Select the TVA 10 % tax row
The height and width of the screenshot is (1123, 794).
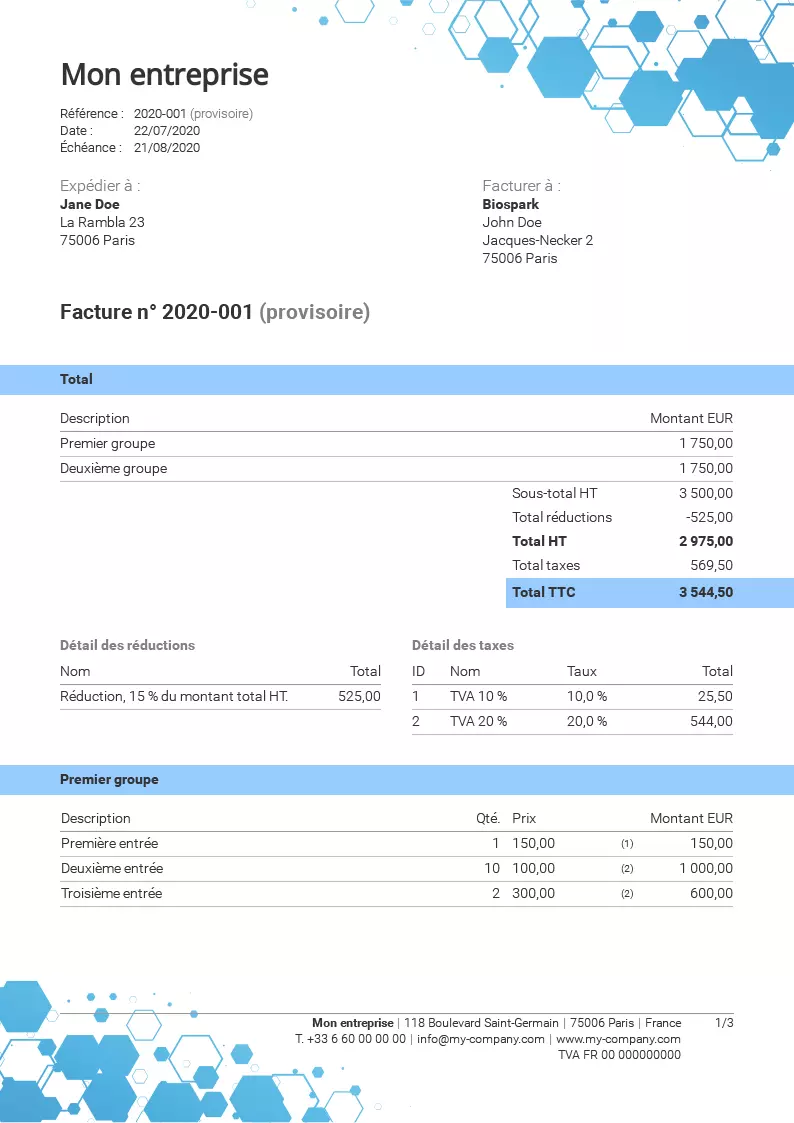coord(572,697)
